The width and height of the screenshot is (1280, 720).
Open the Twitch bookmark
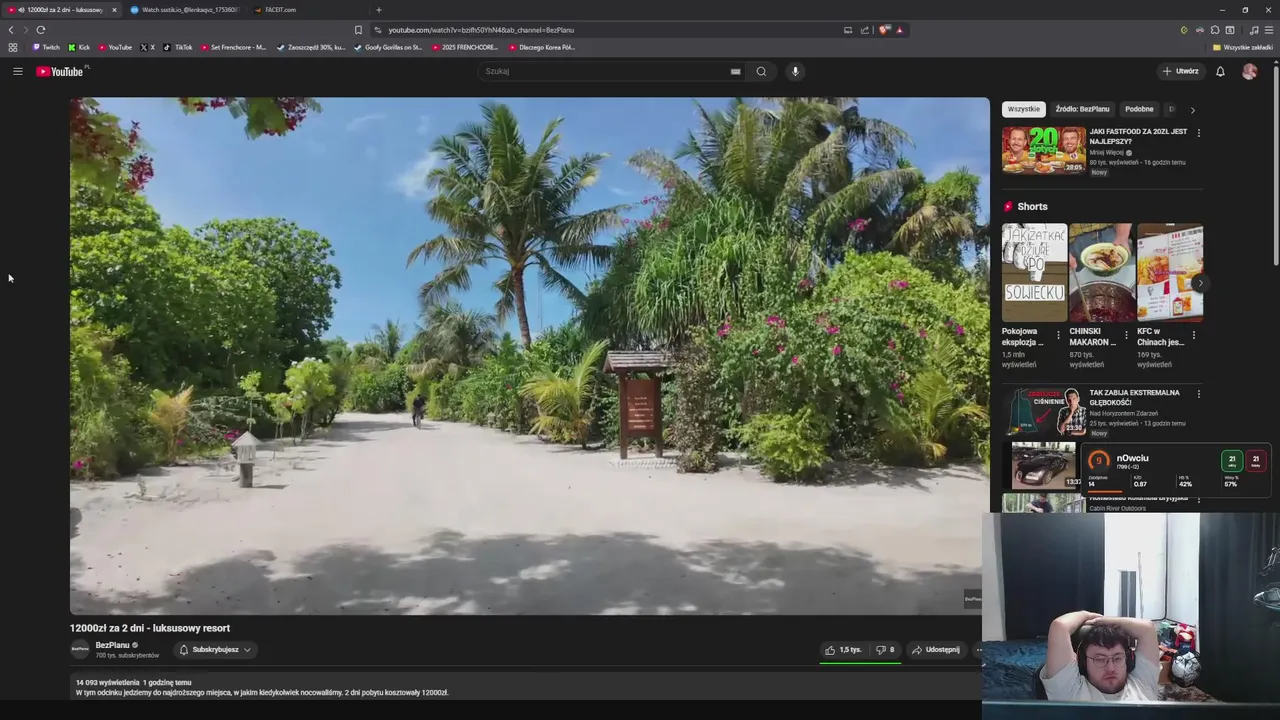click(x=46, y=47)
